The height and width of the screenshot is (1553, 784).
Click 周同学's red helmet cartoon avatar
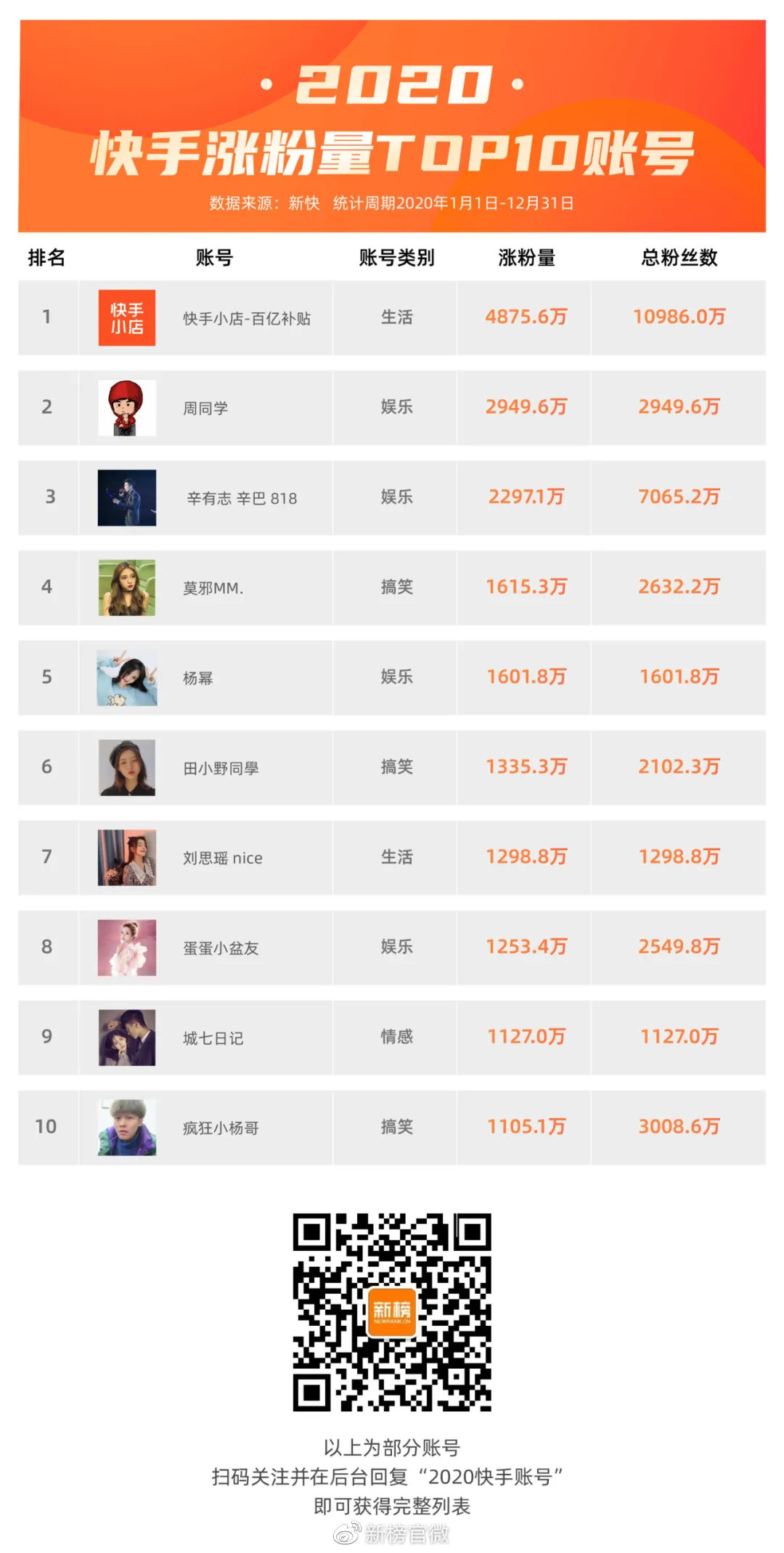[127, 407]
